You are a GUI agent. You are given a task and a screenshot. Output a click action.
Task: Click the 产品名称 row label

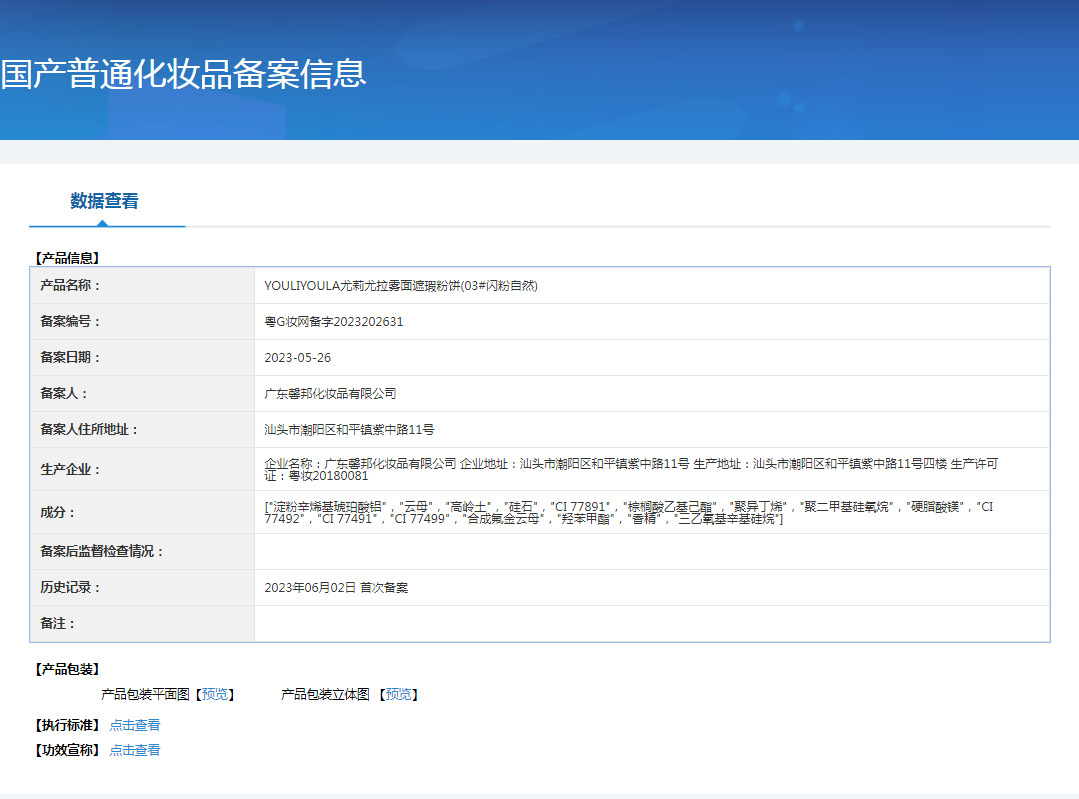pyautogui.click(x=70, y=286)
